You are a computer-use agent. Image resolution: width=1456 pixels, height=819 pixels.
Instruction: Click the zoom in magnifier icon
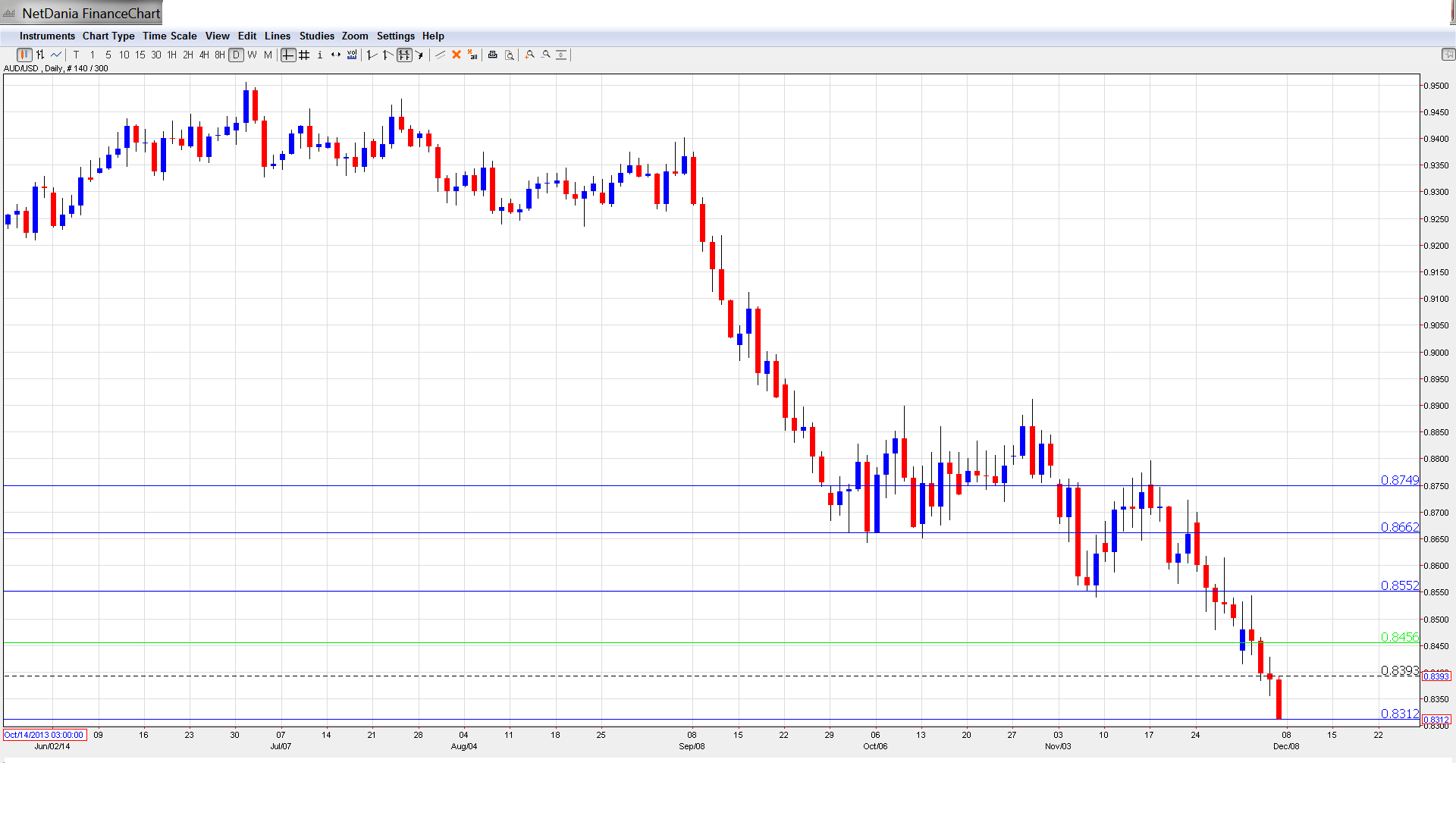pos(530,55)
